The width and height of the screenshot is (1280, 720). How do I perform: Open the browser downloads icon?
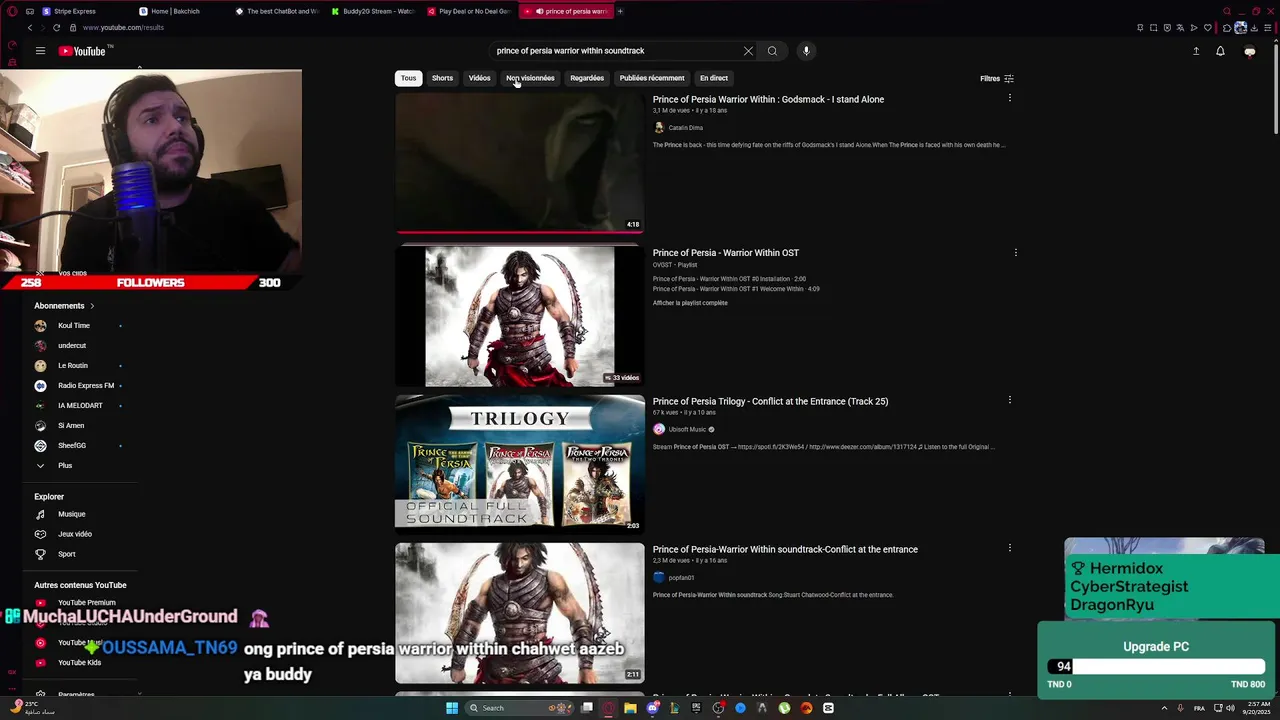coord(1254,28)
